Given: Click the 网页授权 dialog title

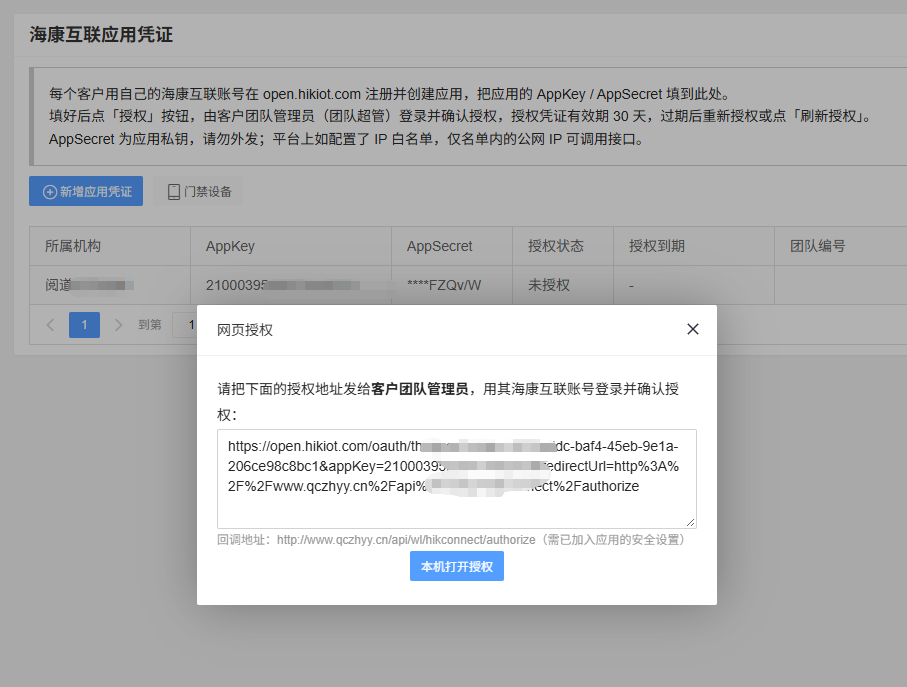Looking at the screenshot, I should [x=245, y=330].
